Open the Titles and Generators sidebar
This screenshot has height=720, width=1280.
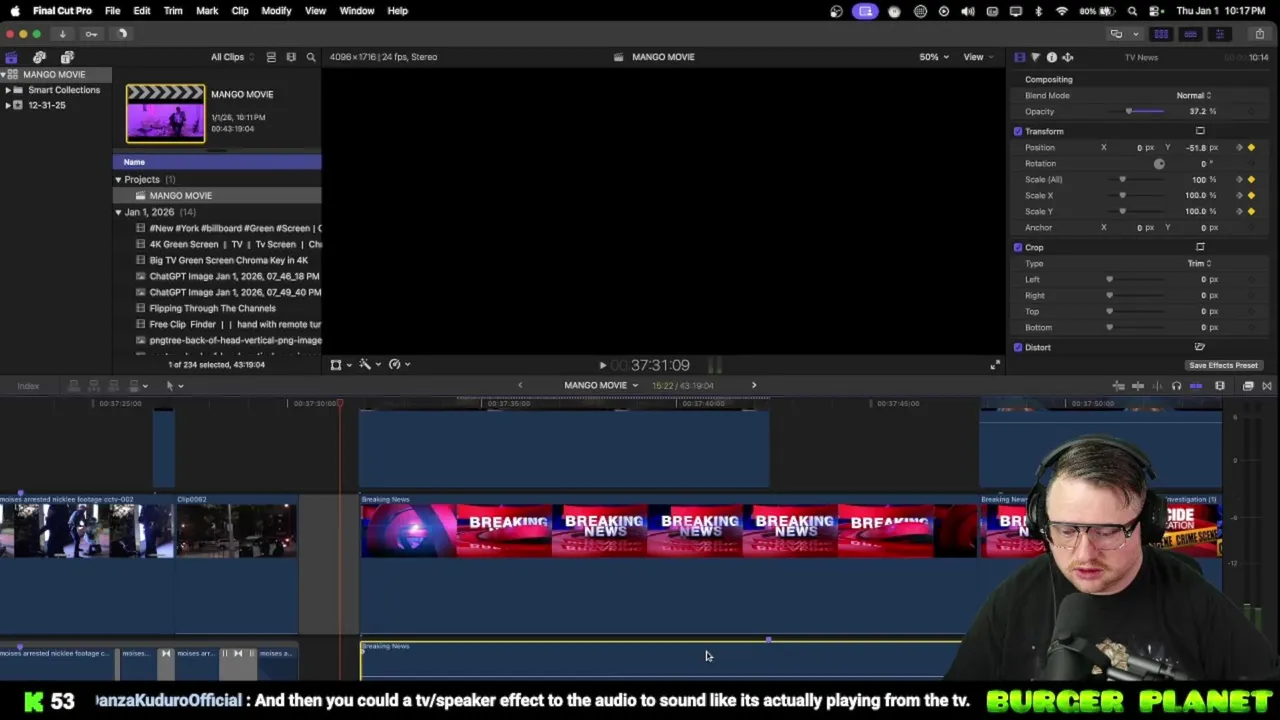point(67,57)
